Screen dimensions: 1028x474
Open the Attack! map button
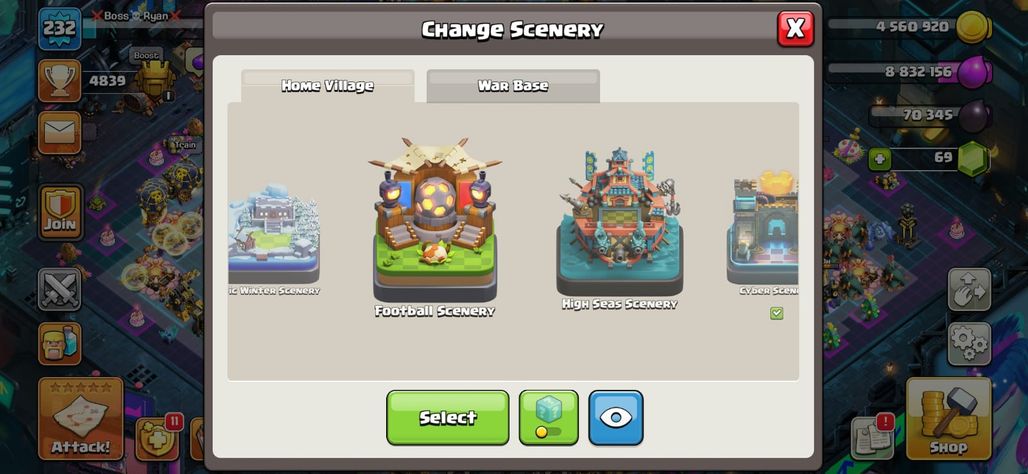81,418
